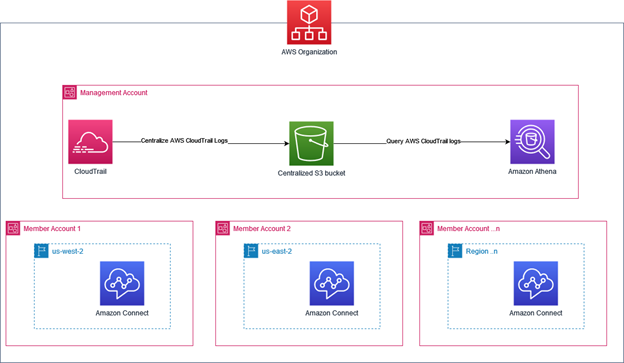Image resolution: width=624 pixels, height=363 pixels.
Task: Click the 'Member Account 2' label
Action: tap(262, 229)
